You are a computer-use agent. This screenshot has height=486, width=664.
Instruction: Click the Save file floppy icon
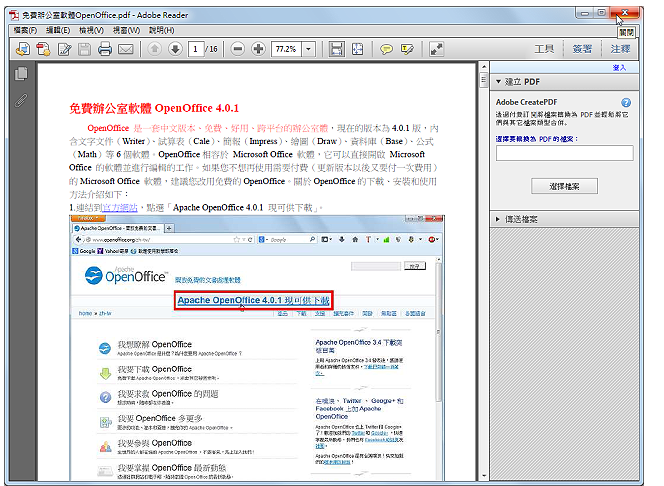84,49
